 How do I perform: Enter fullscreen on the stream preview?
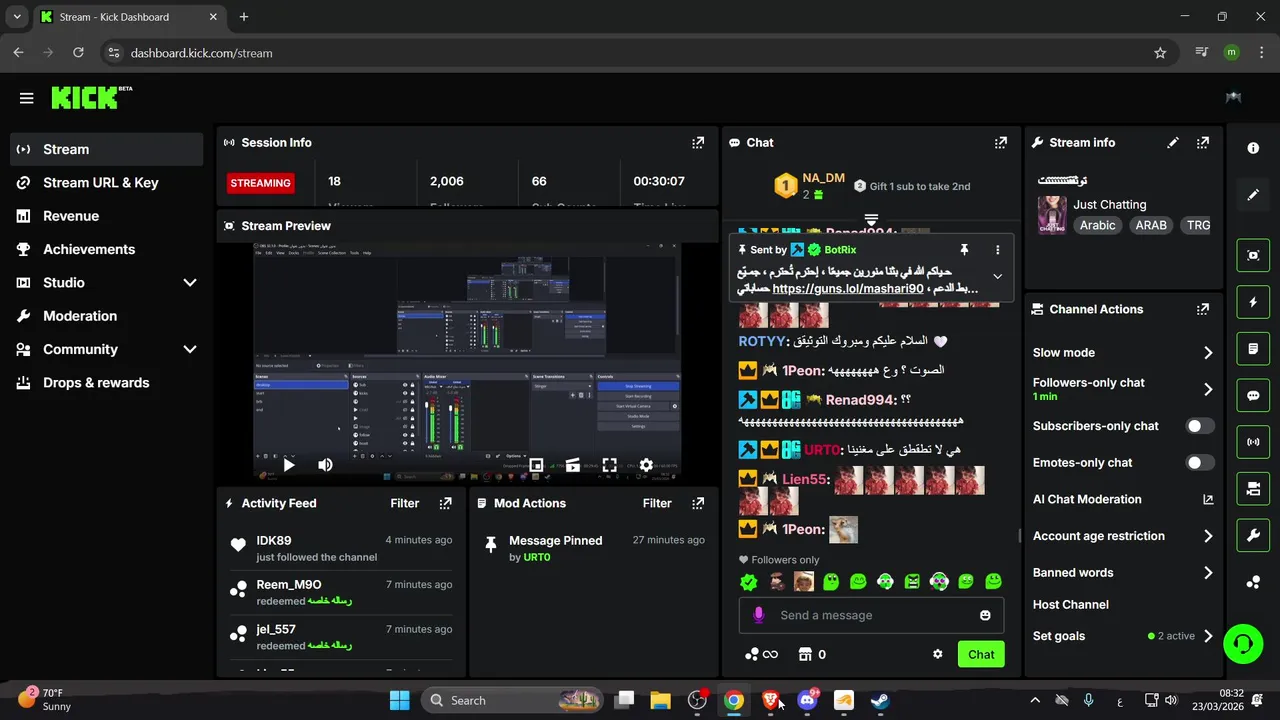tap(609, 465)
